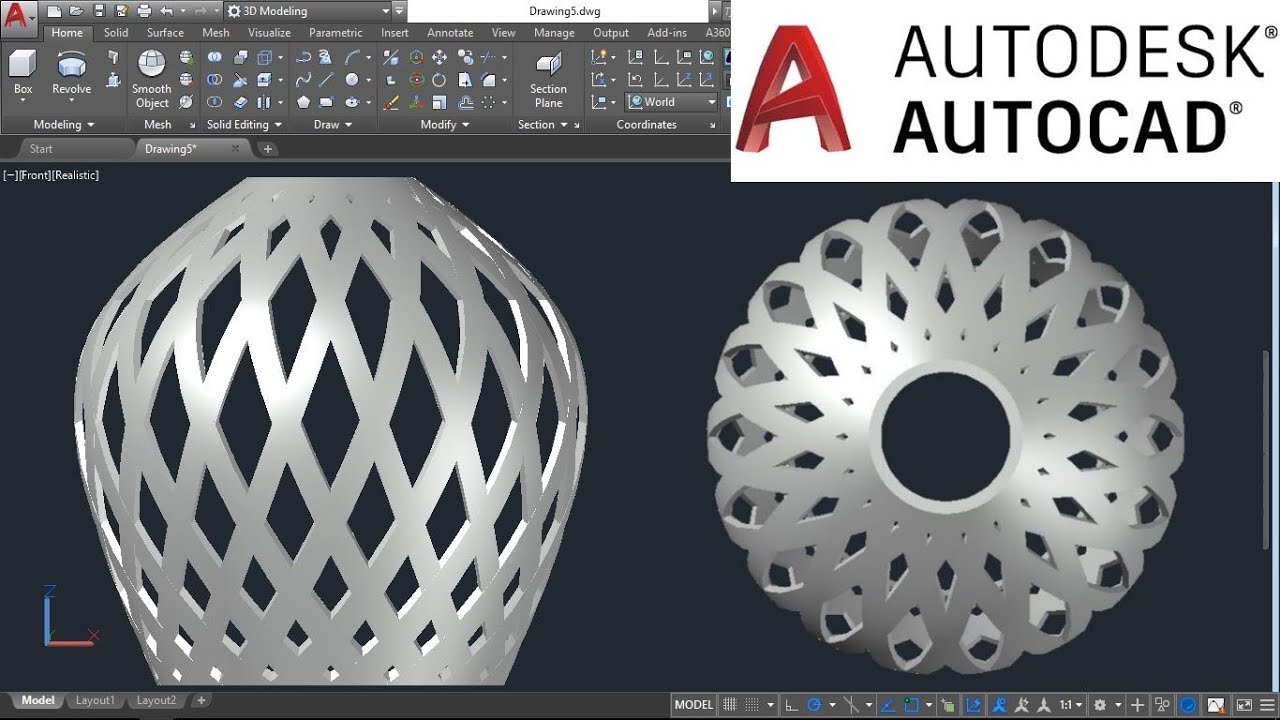Click the front view vase model
The width and height of the screenshot is (1280, 720).
(330, 430)
